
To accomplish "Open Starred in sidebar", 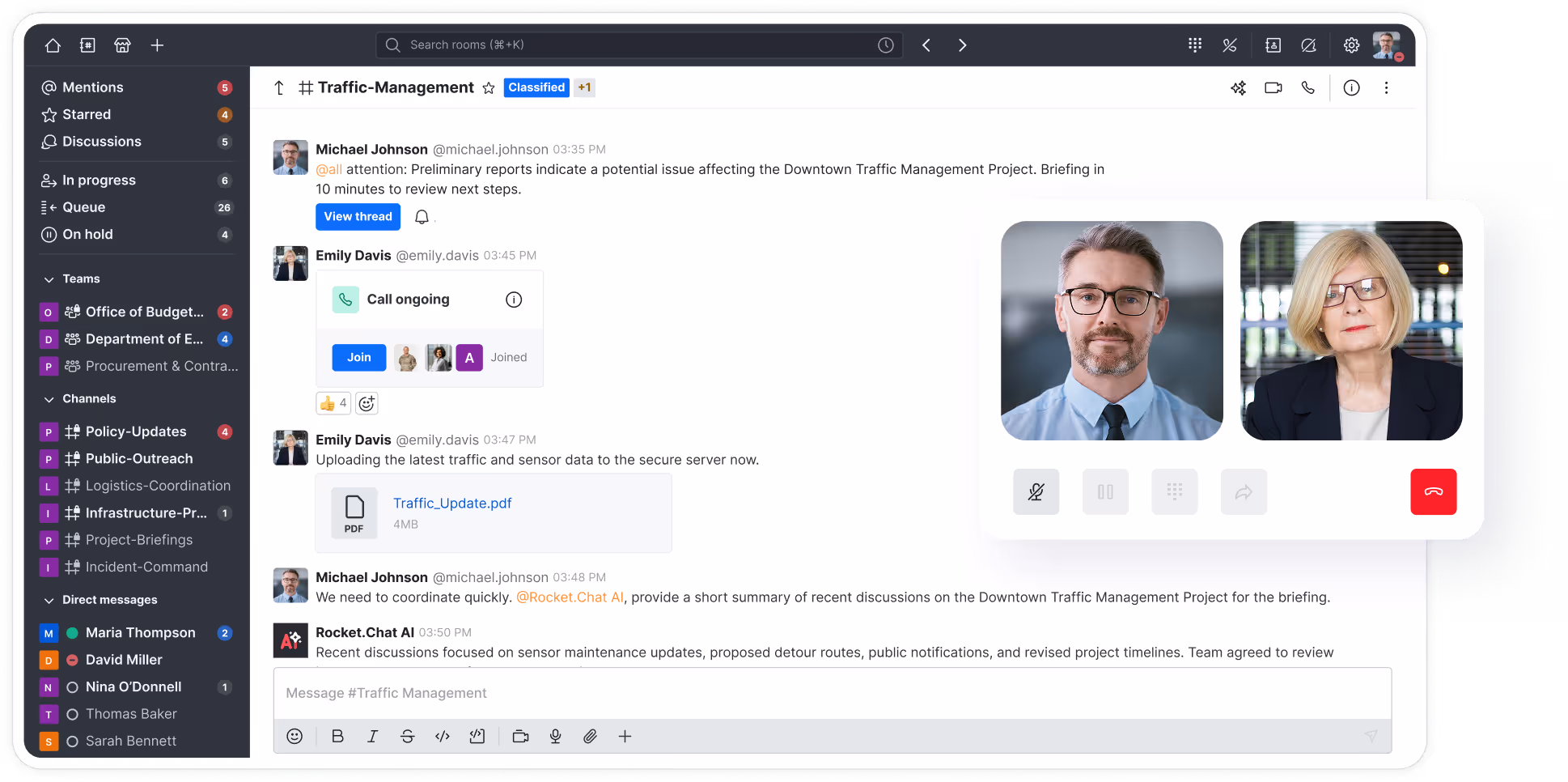I will click(x=137, y=115).
